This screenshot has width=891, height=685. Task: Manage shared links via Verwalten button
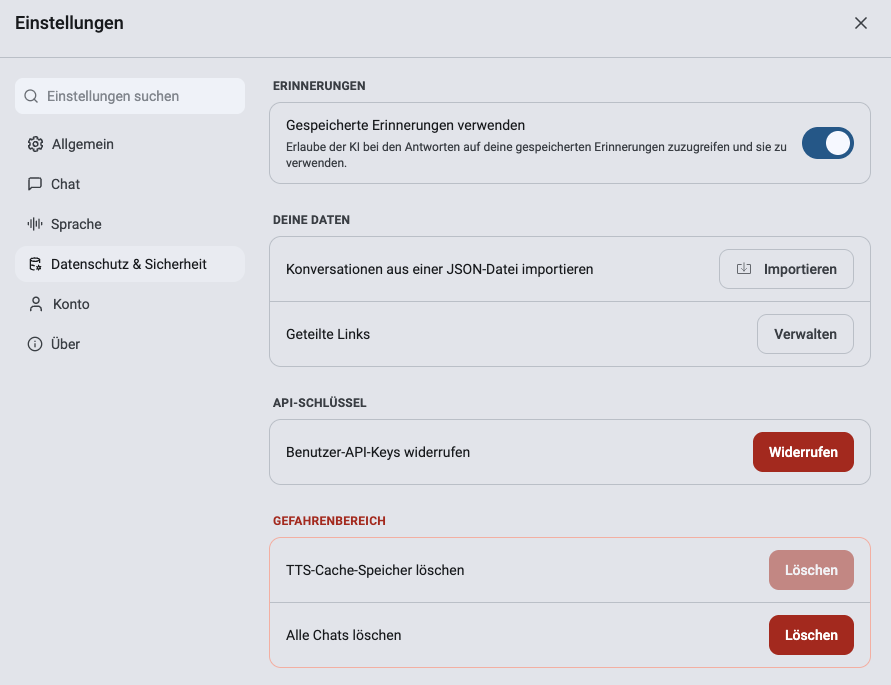pos(805,334)
